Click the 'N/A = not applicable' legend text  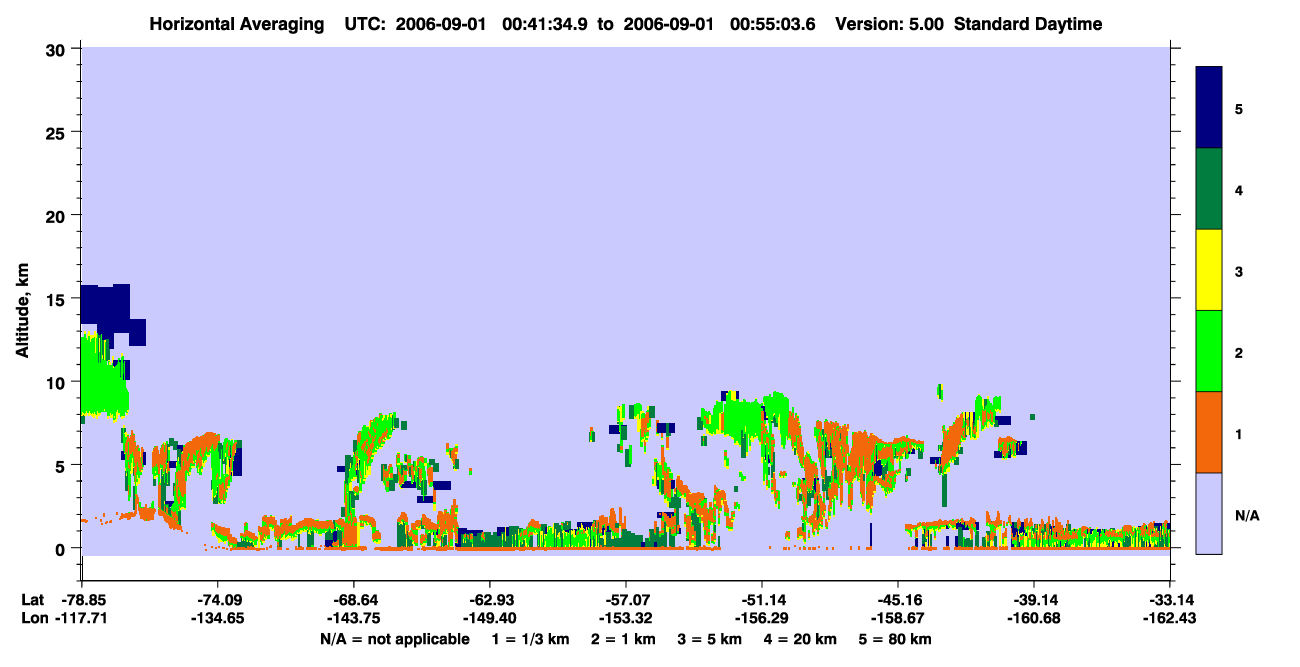click(x=394, y=639)
